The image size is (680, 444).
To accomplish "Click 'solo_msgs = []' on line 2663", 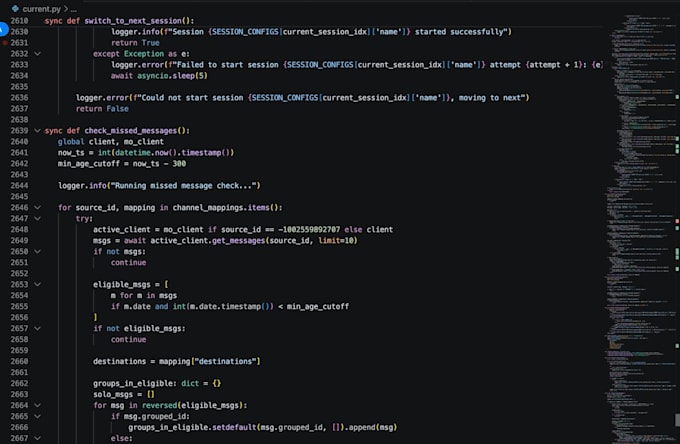I will (124, 394).
